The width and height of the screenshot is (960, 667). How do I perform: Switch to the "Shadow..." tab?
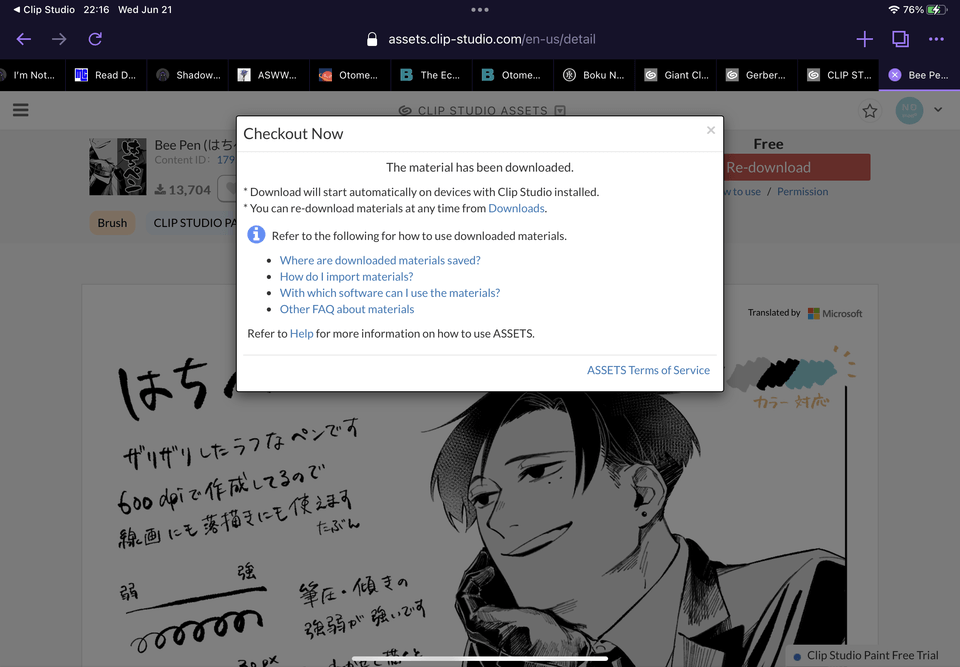pyautogui.click(x=187, y=75)
